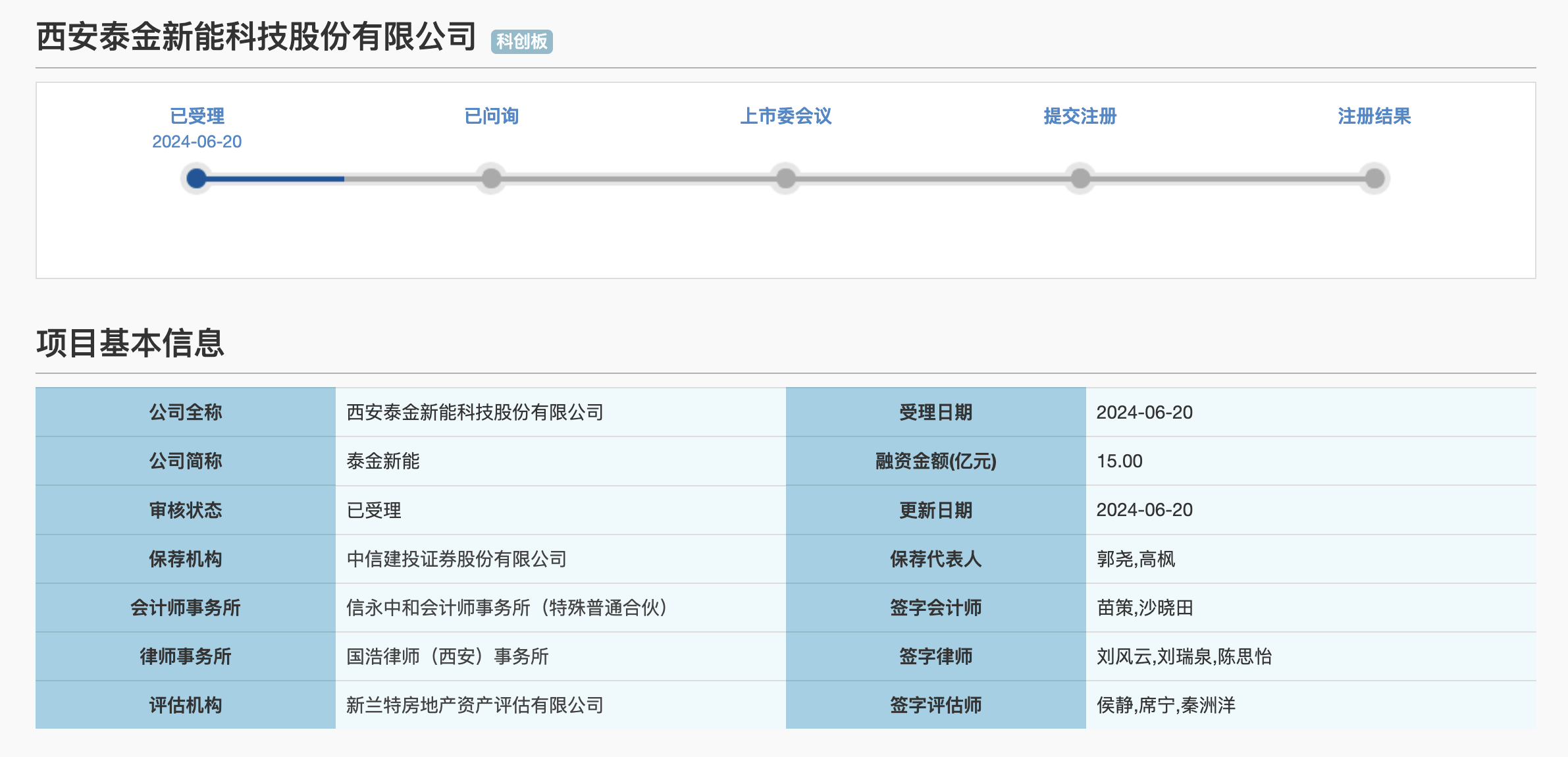
Task: Click the 会计师事务所 header cell
Action: tap(186, 607)
